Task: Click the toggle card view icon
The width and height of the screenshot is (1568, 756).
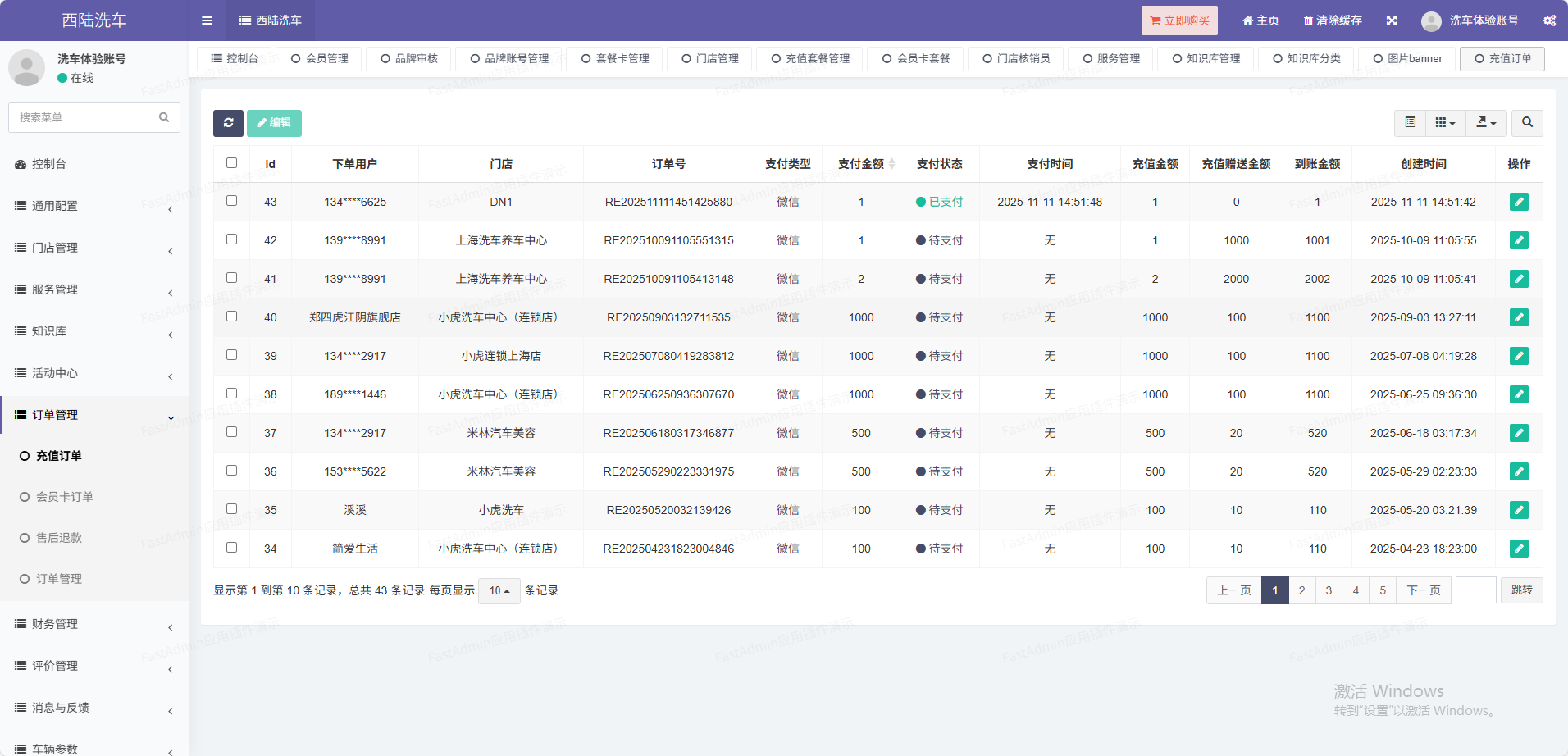Action: tap(1410, 123)
